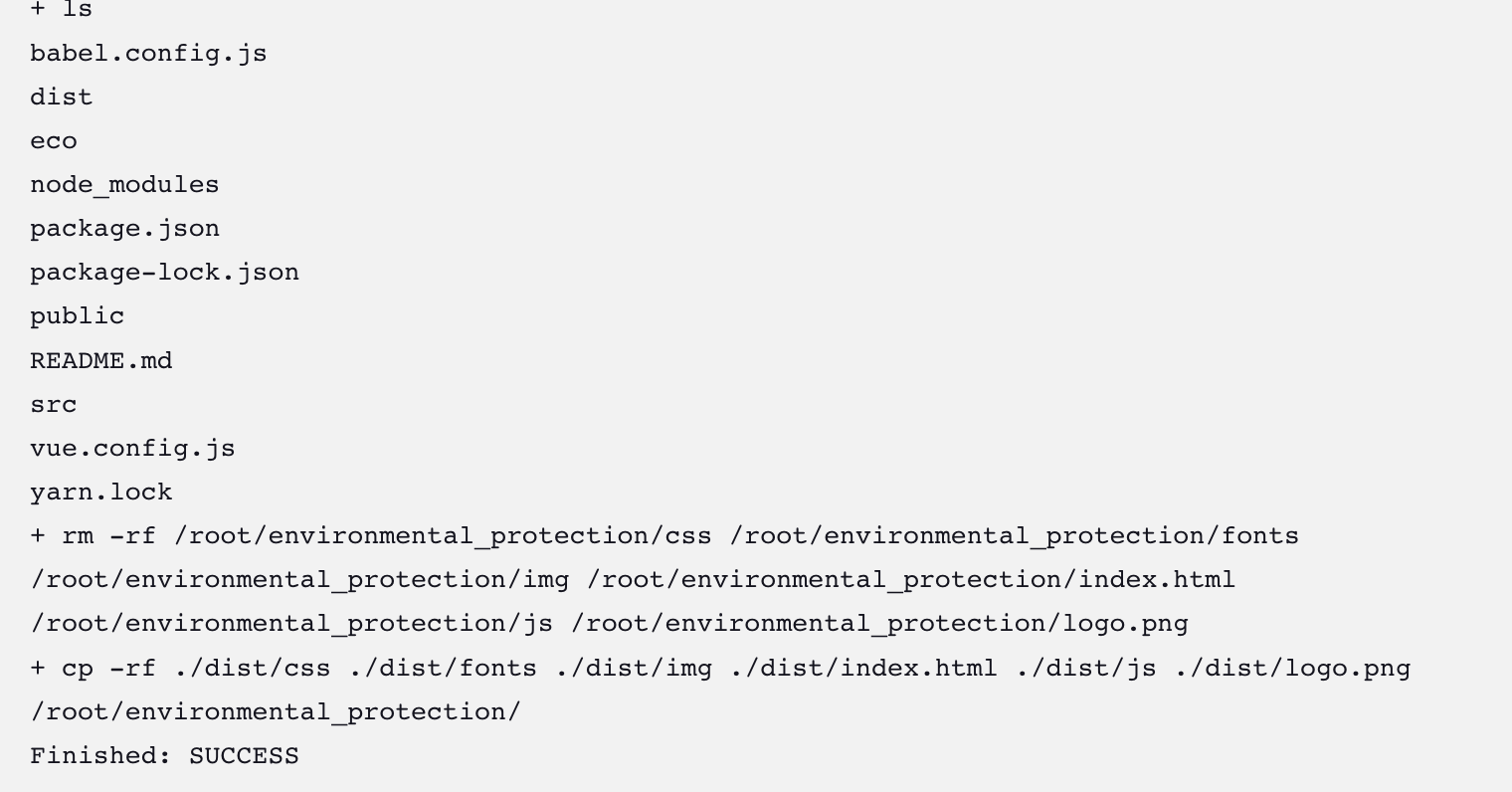Click node_modules in the output
1512x792 pixels.
(x=124, y=185)
